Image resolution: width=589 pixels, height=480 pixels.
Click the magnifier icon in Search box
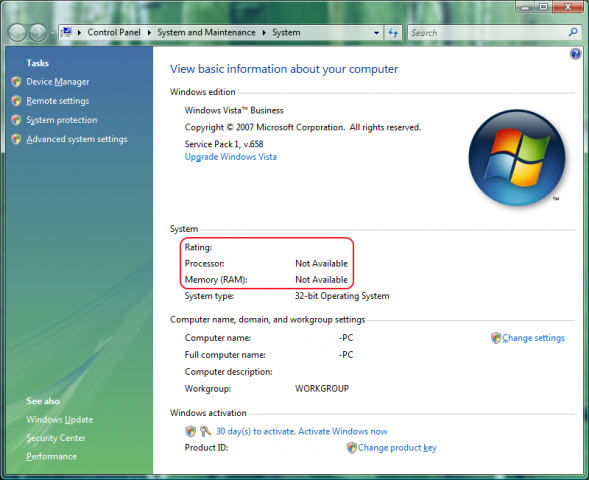[x=573, y=33]
